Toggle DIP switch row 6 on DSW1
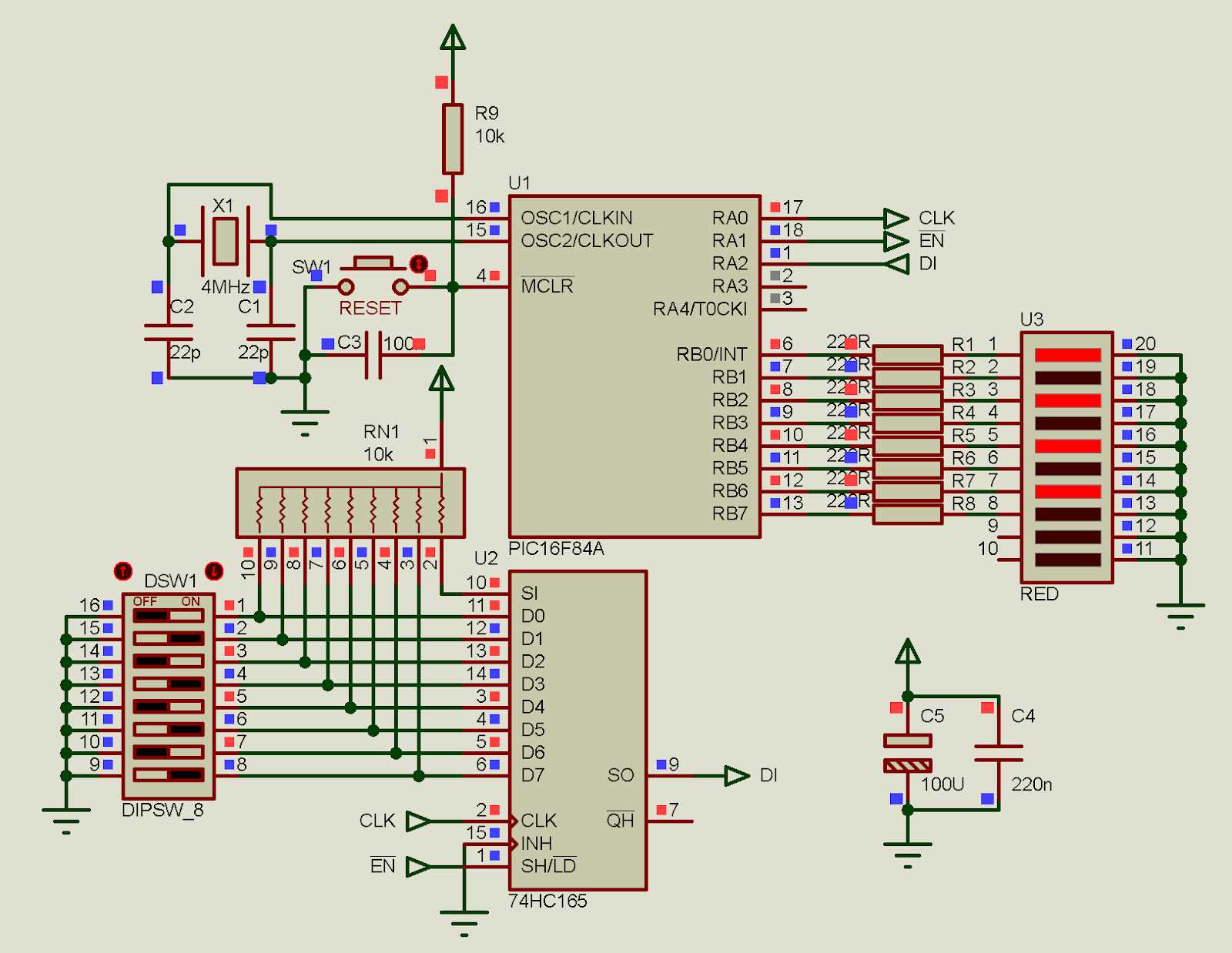 pos(168,729)
